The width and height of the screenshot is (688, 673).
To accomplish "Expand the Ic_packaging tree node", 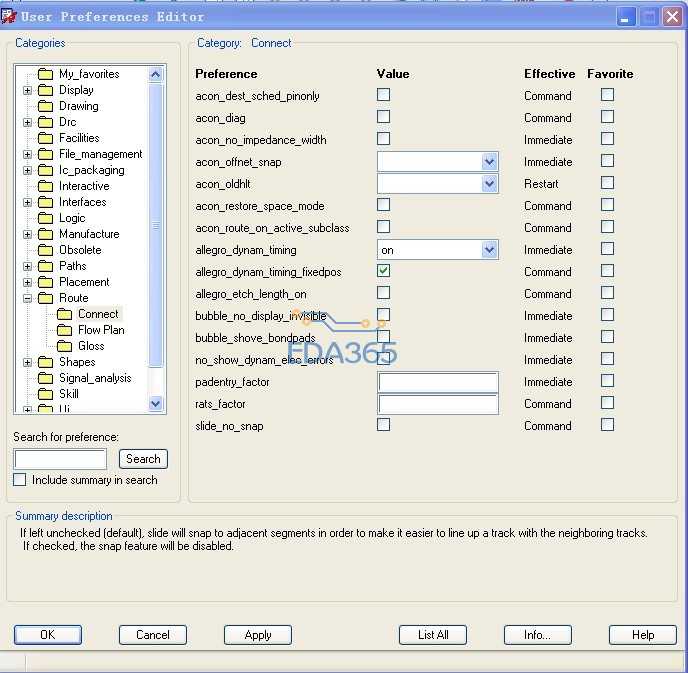I will click(x=28, y=170).
